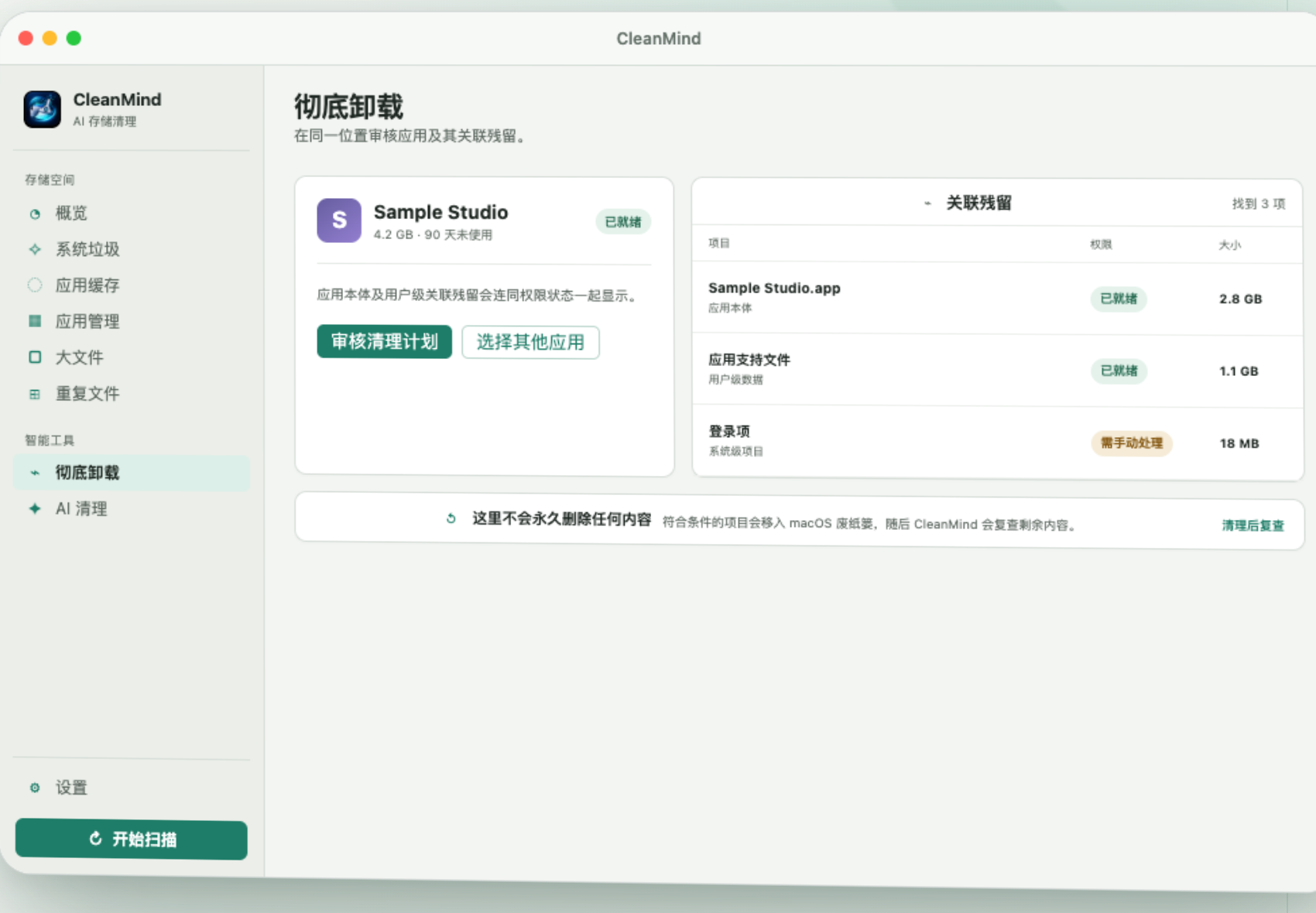
Task: Click the 审核清理计划 button
Action: 385,341
